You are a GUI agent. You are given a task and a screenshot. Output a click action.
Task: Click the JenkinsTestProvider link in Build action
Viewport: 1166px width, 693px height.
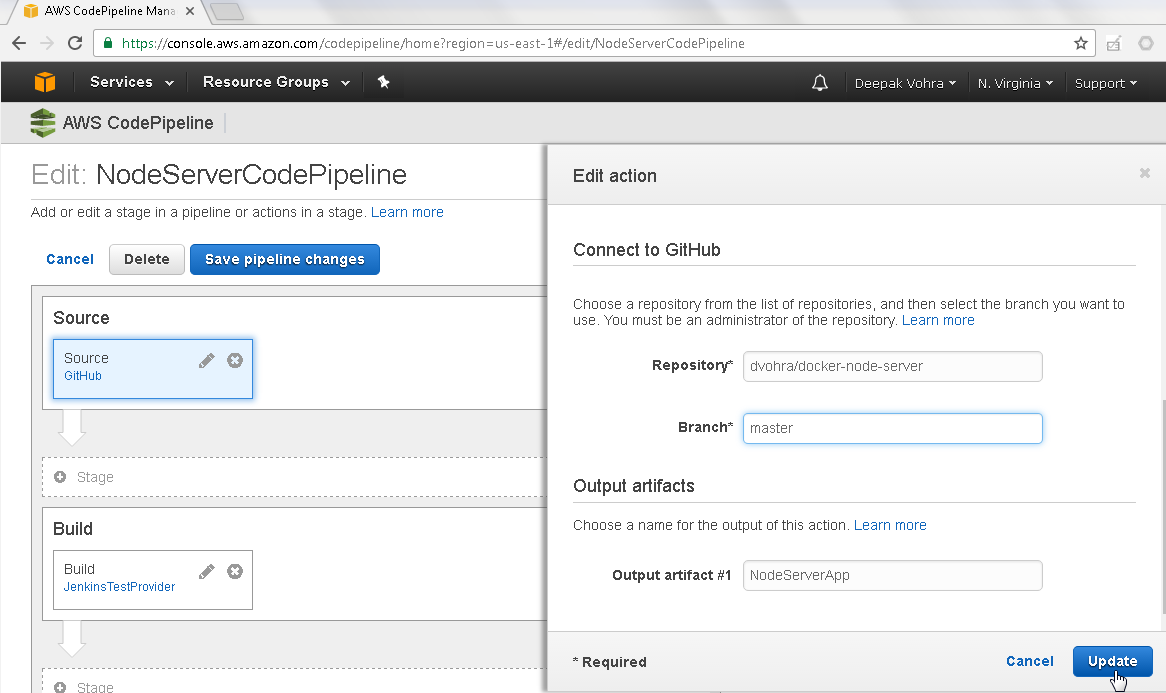click(x=119, y=587)
